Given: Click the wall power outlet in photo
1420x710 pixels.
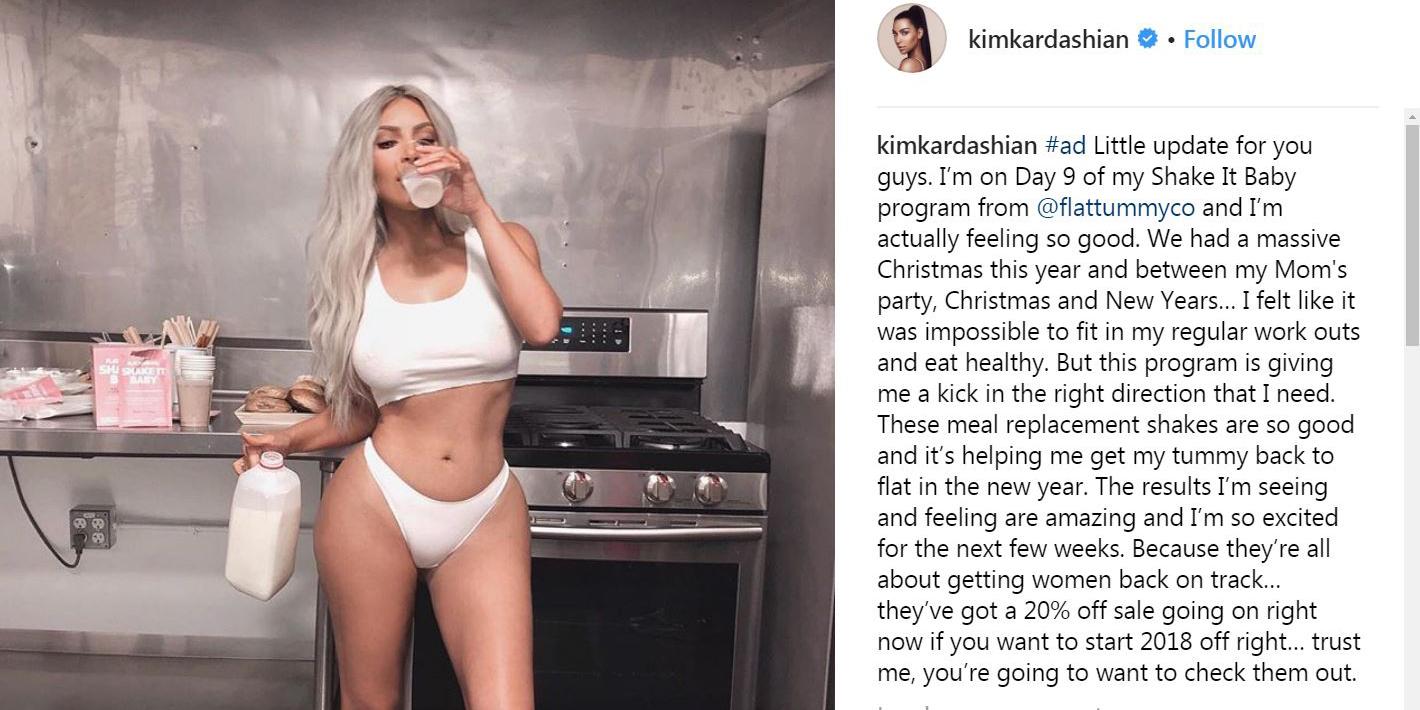Looking at the screenshot, I should [x=92, y=526].
